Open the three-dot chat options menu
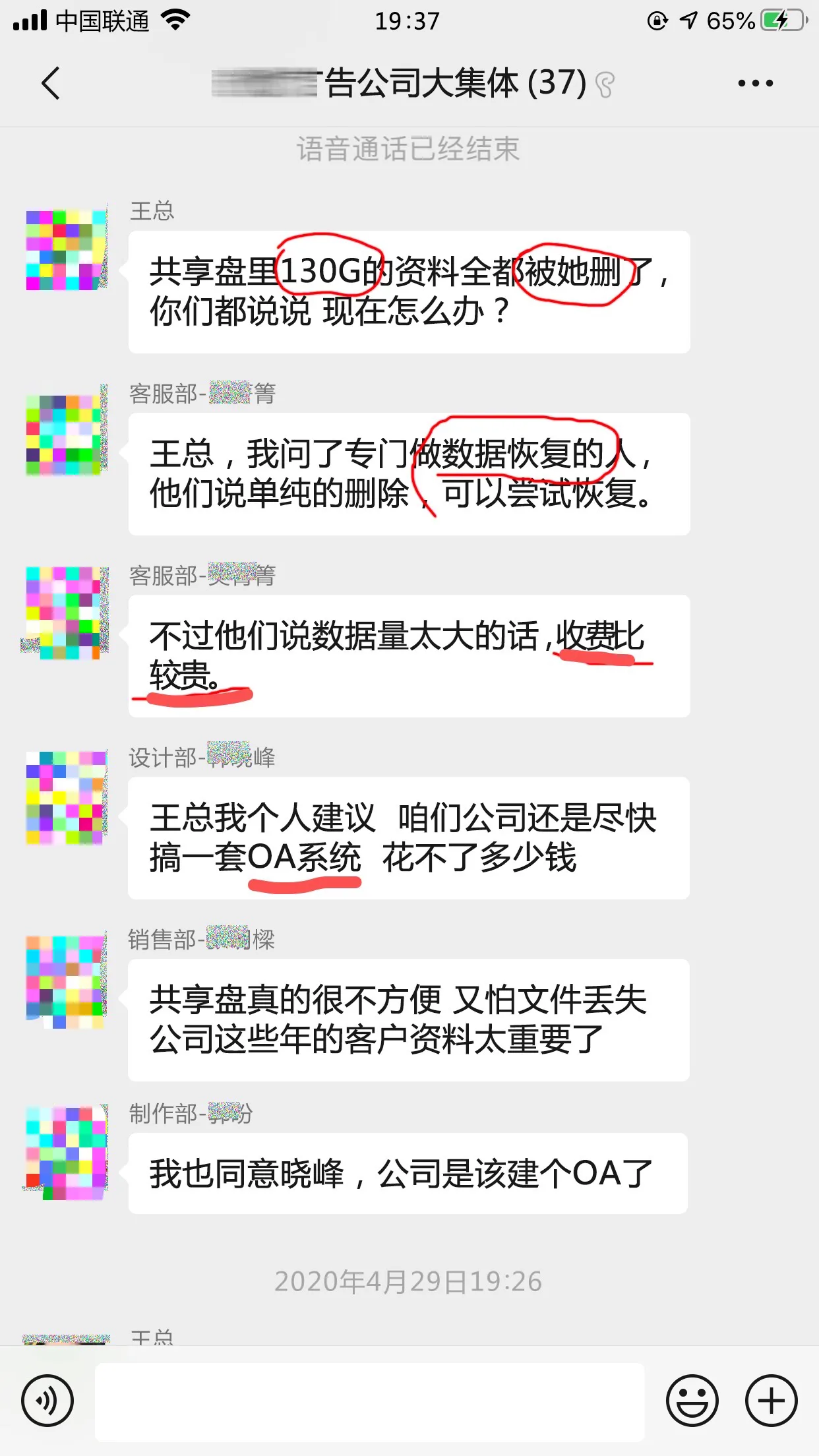This screenshot has height=1456, width=819. pos(755,83)
